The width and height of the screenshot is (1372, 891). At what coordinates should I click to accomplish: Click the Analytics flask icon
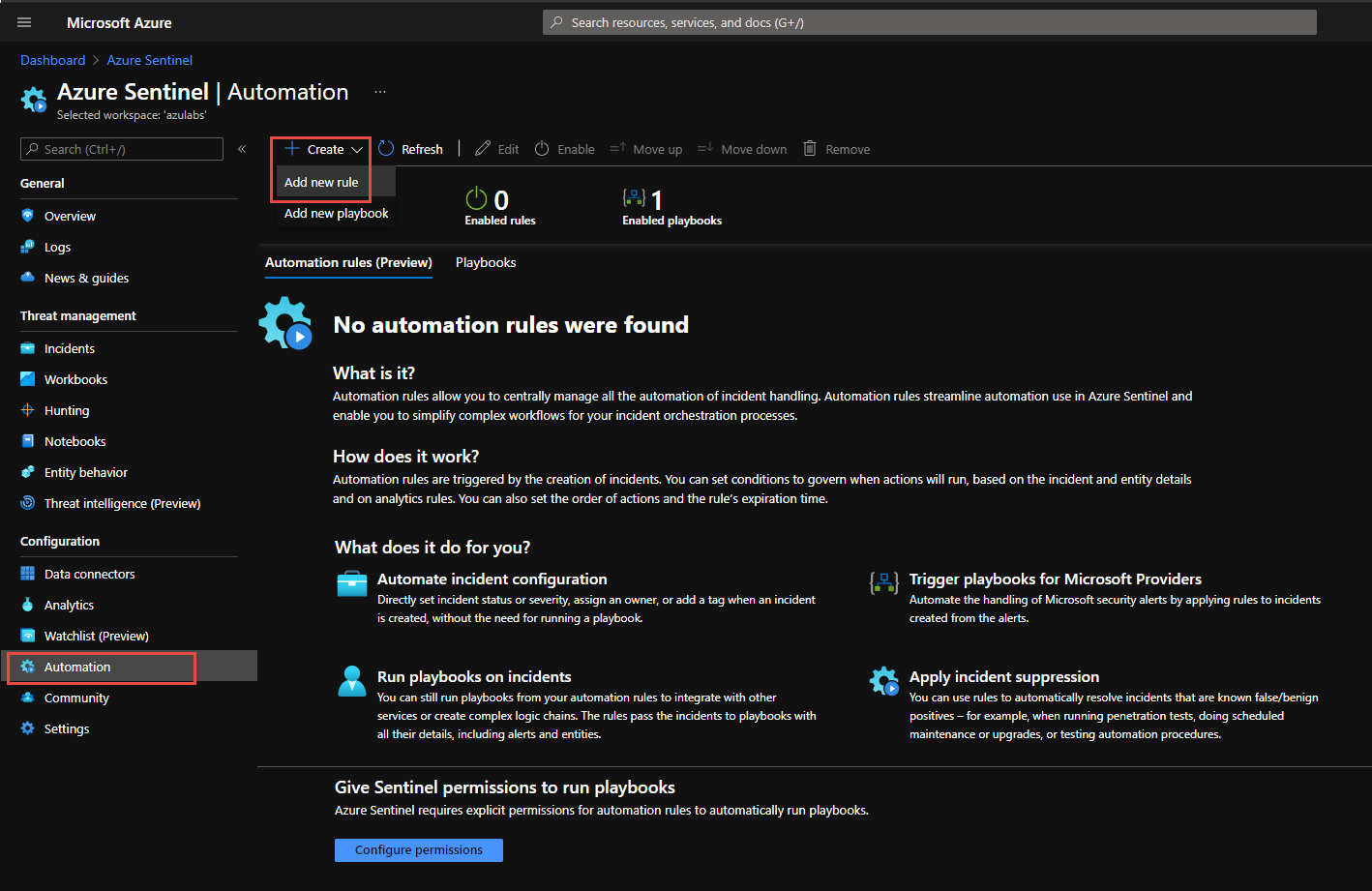click(27, 605)
